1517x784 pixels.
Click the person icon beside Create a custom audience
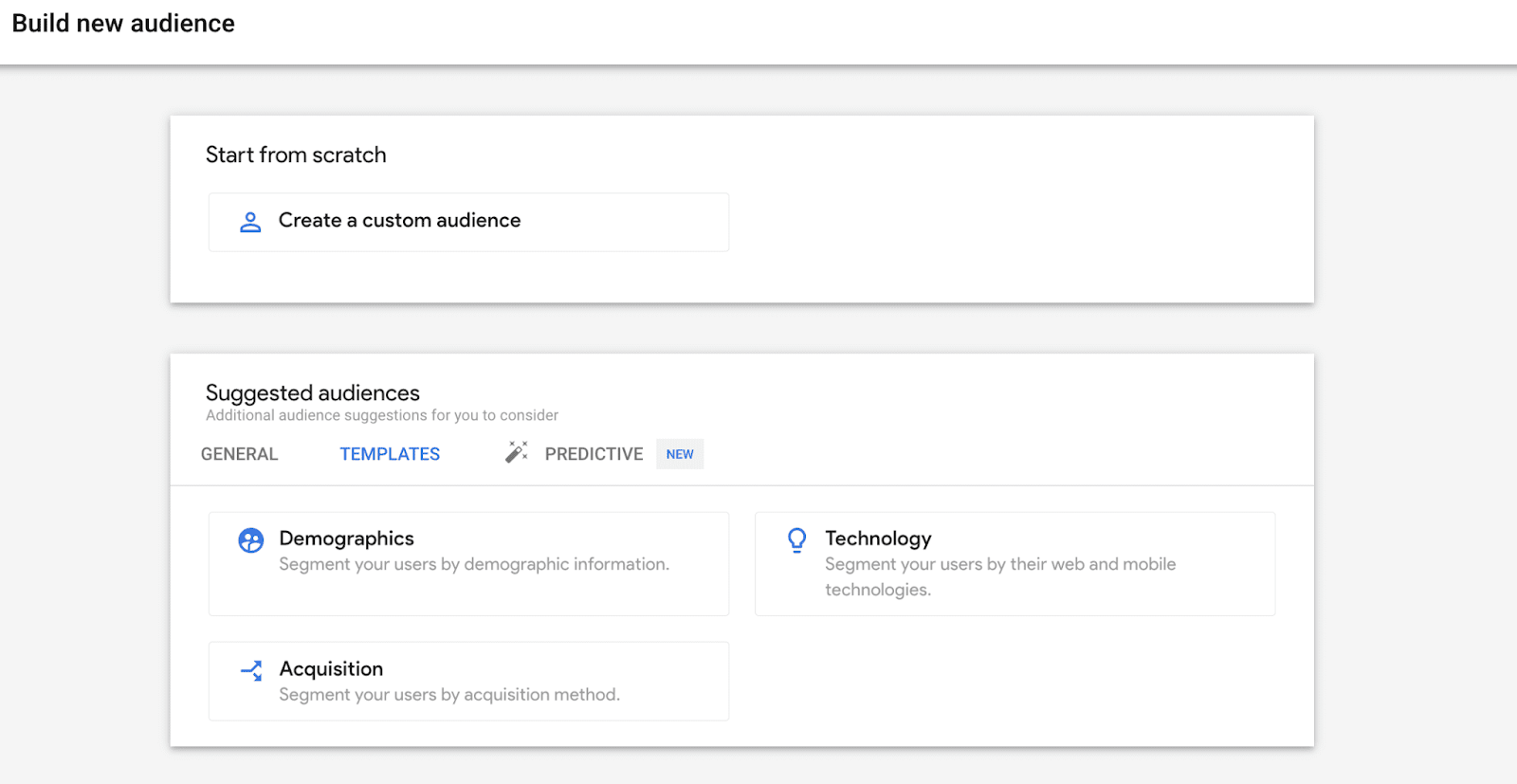(250, 222)
